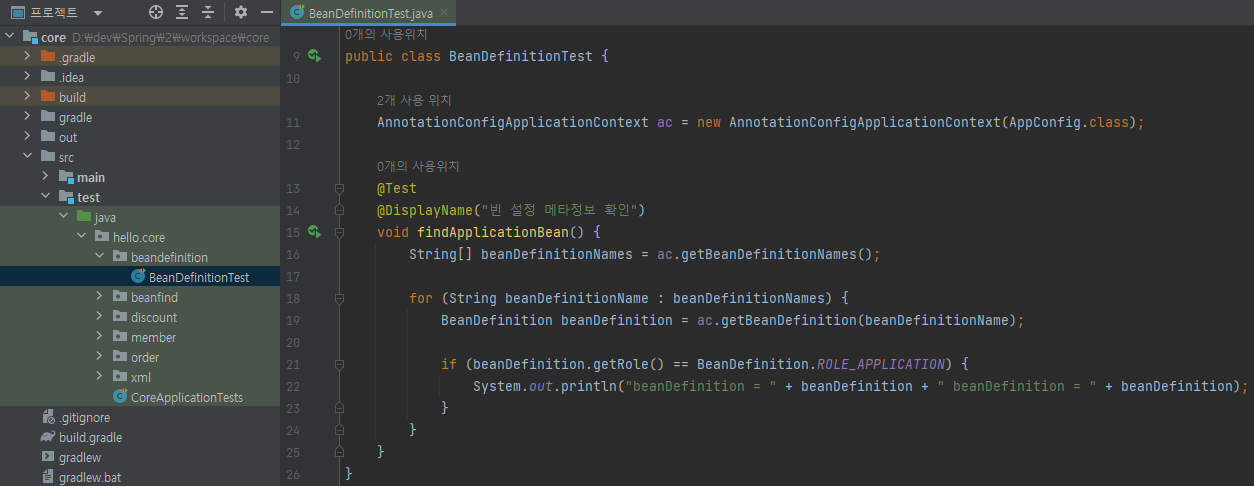Expand the beanfind package

[99, 297]
